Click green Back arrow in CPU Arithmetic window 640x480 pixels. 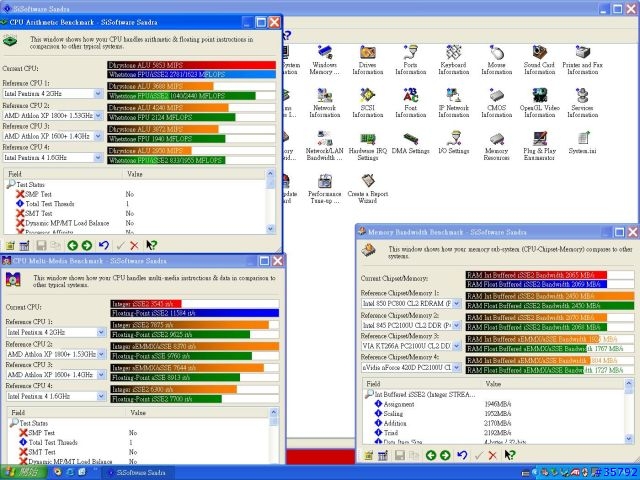(73, 245)
